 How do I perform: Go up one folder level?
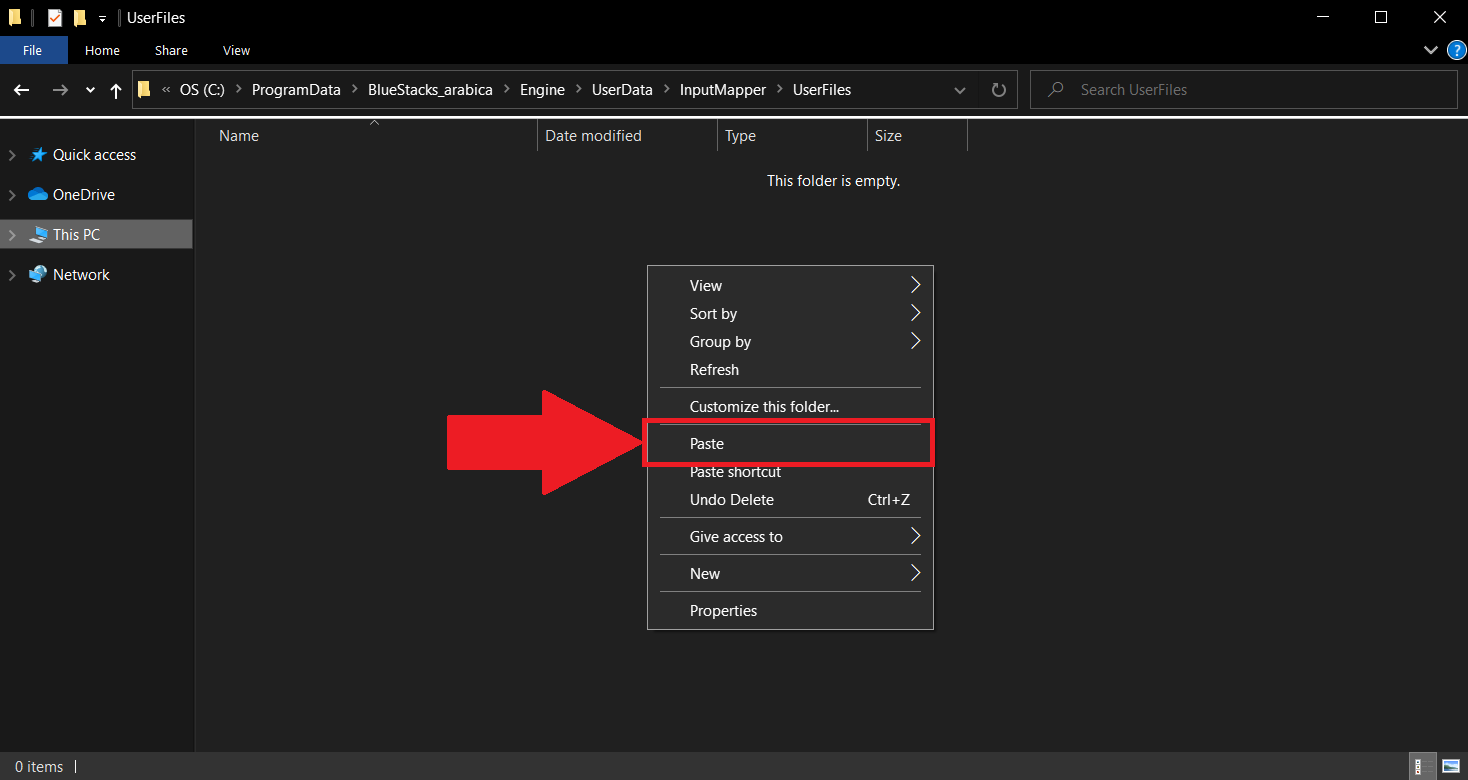click(x=116, y=90)
